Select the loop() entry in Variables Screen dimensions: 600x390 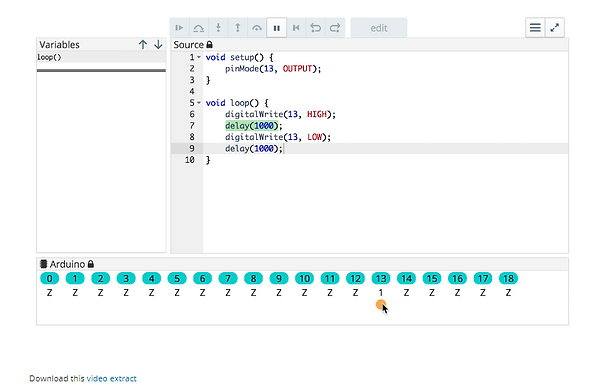[101, 57]
